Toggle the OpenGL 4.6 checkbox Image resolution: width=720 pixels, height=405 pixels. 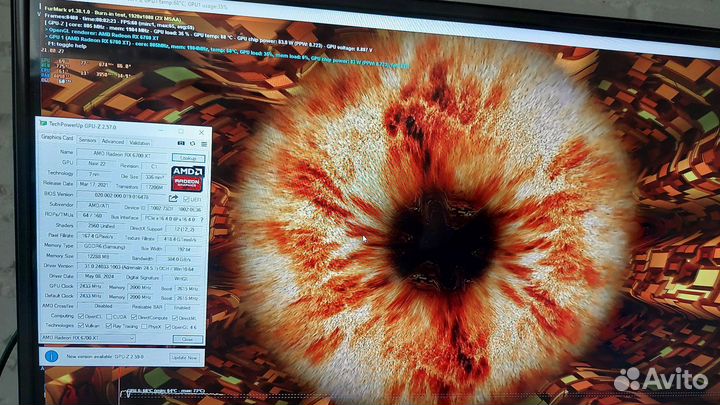[168, 327]
